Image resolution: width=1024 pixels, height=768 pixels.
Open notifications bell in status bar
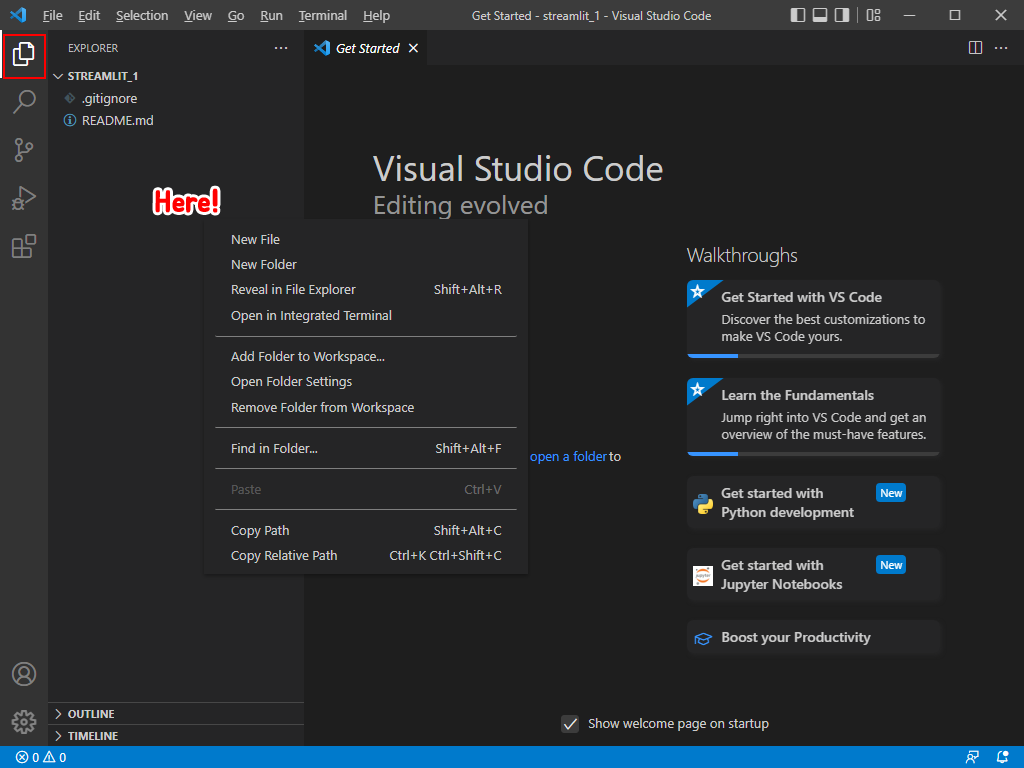click(1002, 758)
